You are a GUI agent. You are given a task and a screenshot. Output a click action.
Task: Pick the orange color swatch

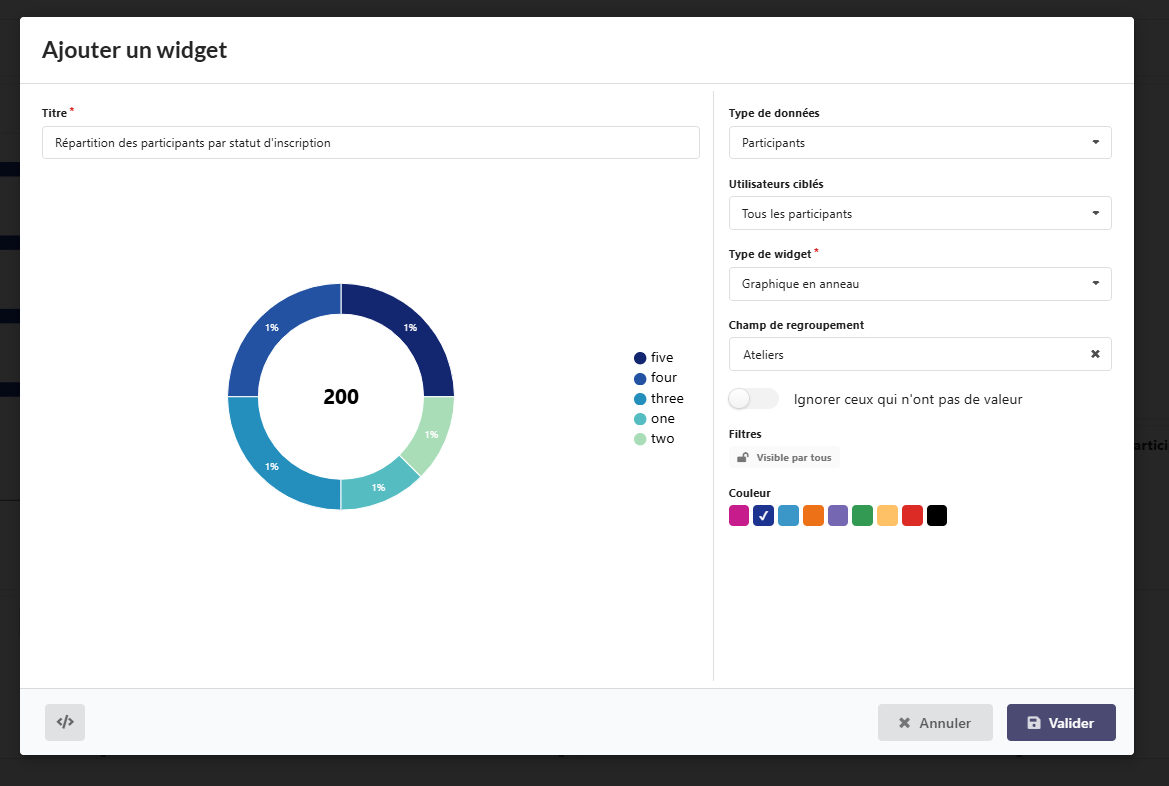tap(813, 516)
